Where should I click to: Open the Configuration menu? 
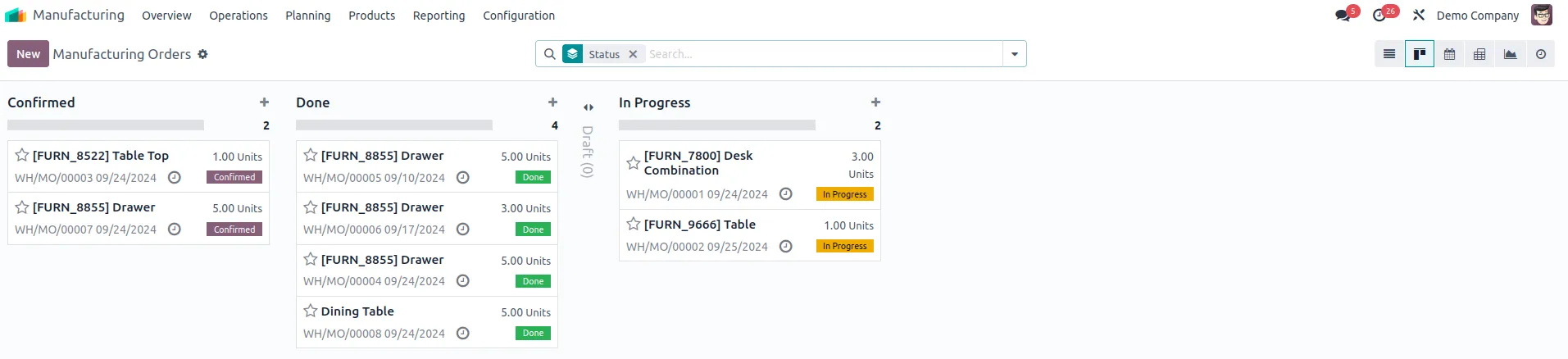519,16
